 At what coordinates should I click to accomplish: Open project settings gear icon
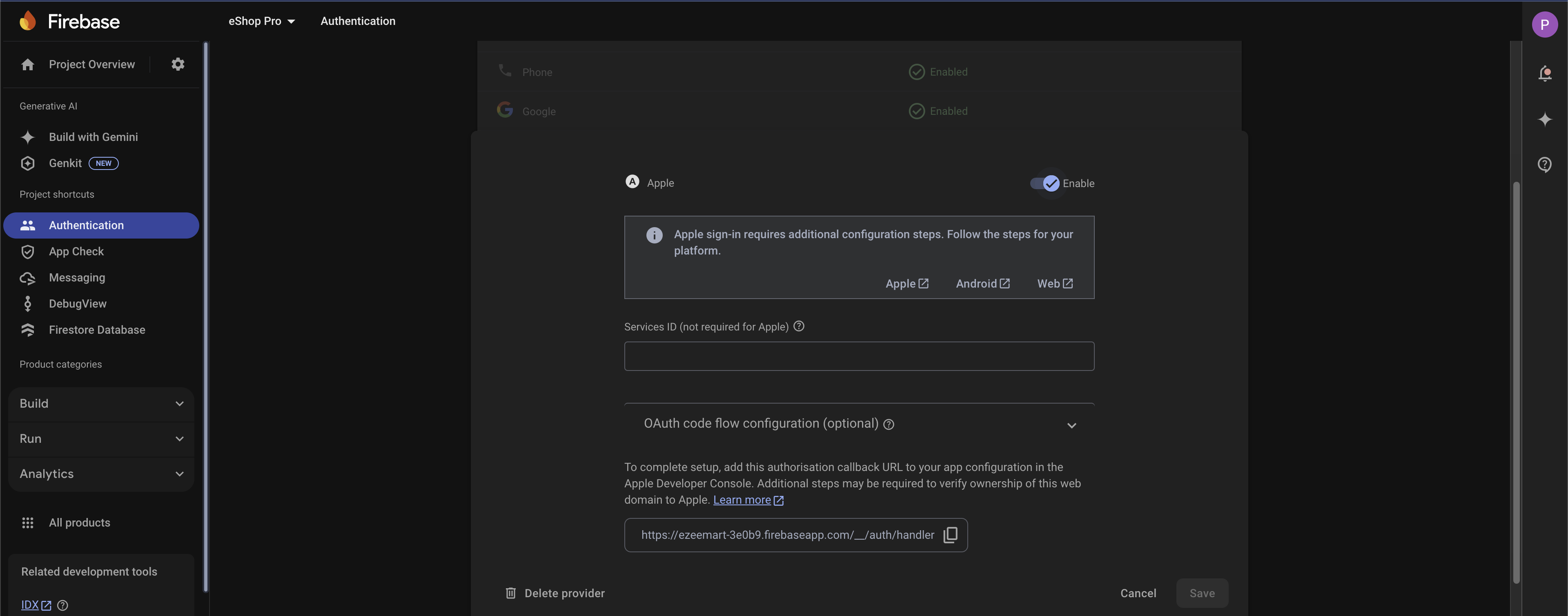pos(178,64)
